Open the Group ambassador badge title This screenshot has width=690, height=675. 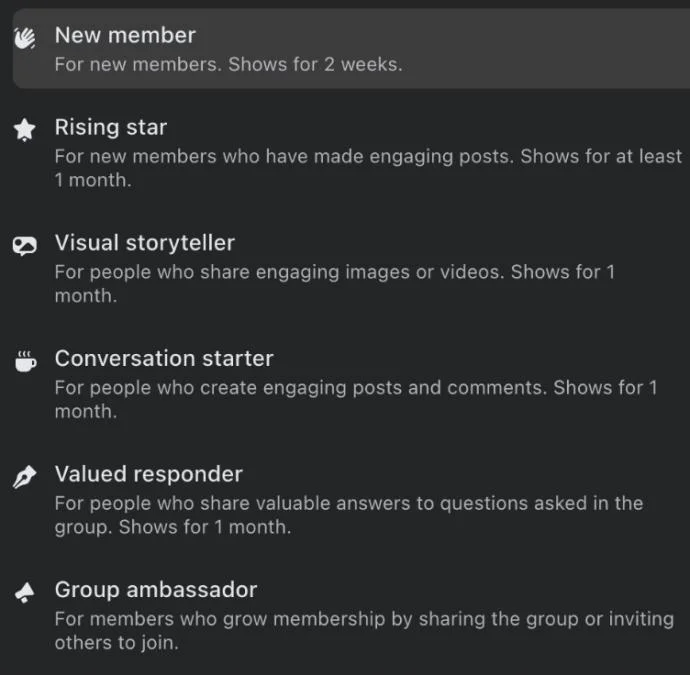click(x=156, y=590)
